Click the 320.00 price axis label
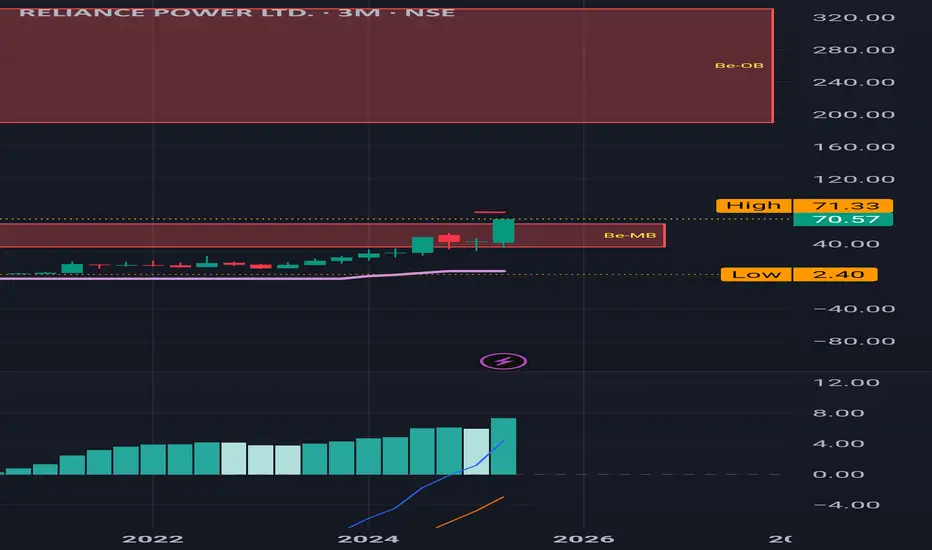Image resolution: width=932 pixels, height=550 pixels. tap(854, 18)
